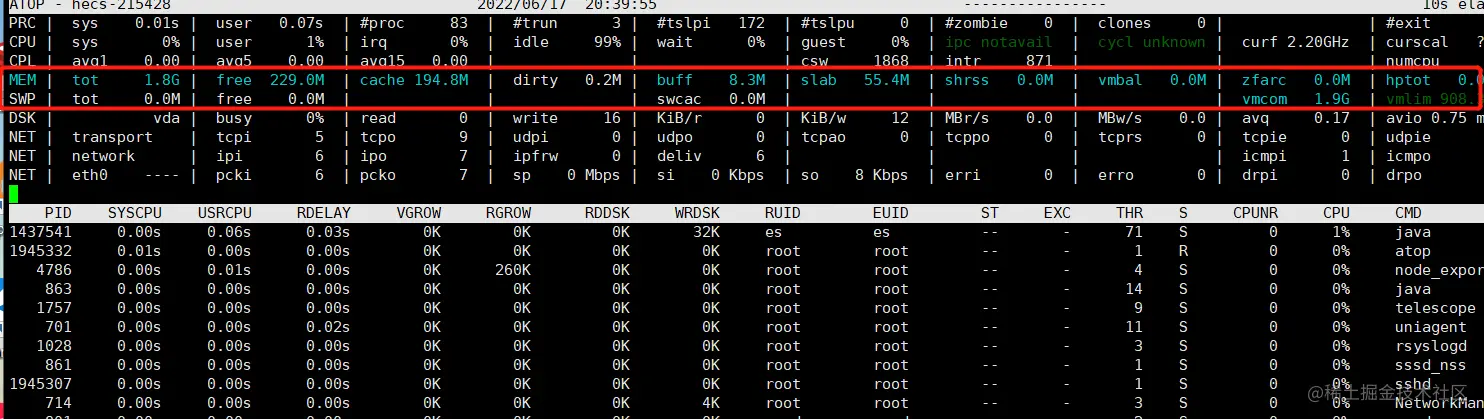
Task: Select the 'avg15' label in CPL row
Action: pyautogui.click(x=381, y=61)
